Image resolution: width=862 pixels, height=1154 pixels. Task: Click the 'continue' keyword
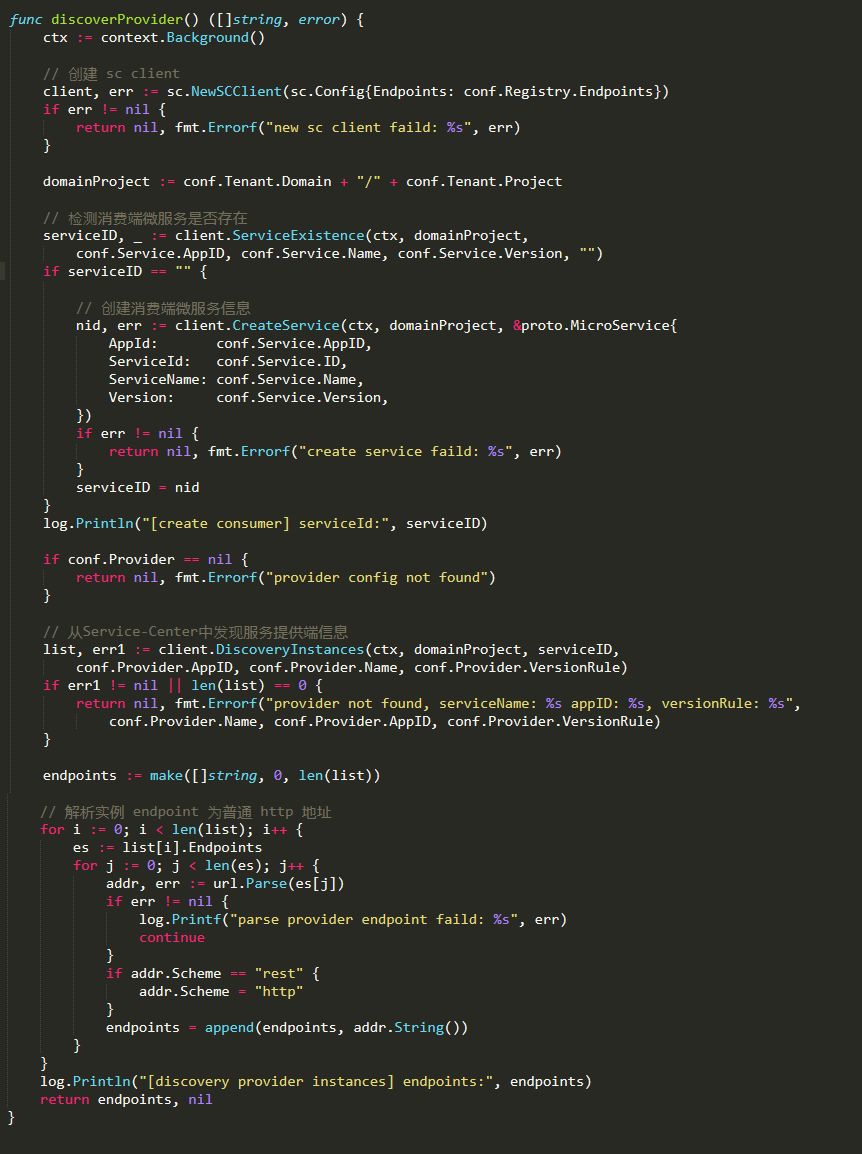172,938
